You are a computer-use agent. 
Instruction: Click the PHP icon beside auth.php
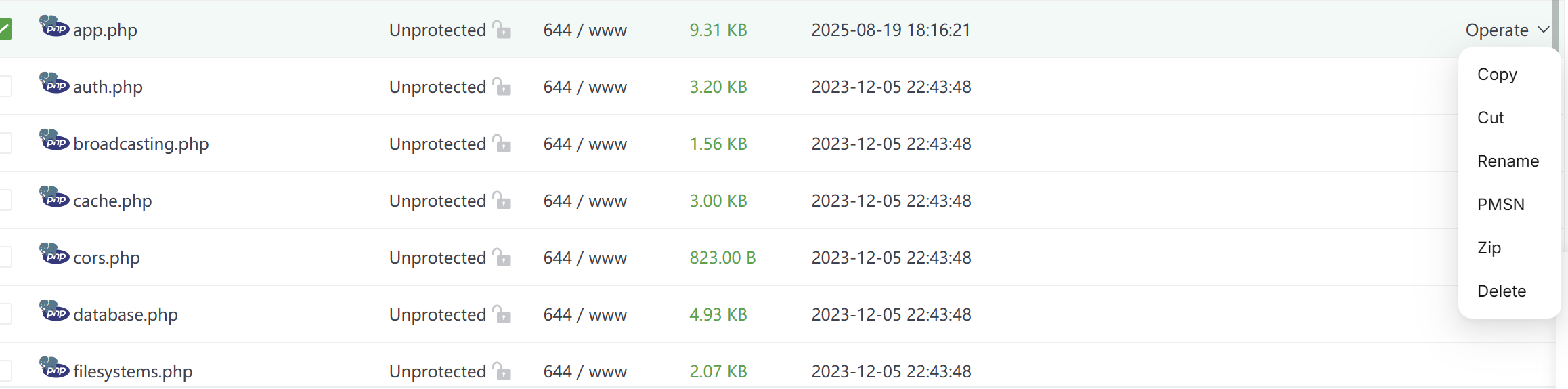(54, 84)
